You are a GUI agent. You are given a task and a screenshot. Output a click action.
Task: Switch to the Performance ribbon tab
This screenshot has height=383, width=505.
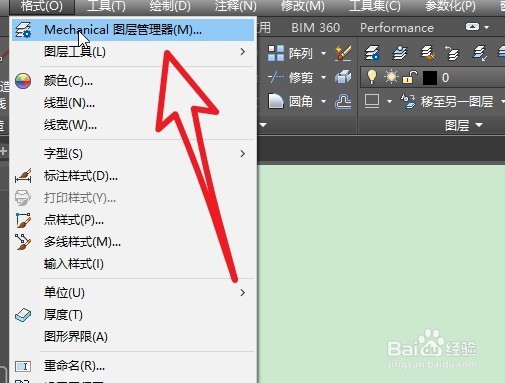tap(397, 28)
